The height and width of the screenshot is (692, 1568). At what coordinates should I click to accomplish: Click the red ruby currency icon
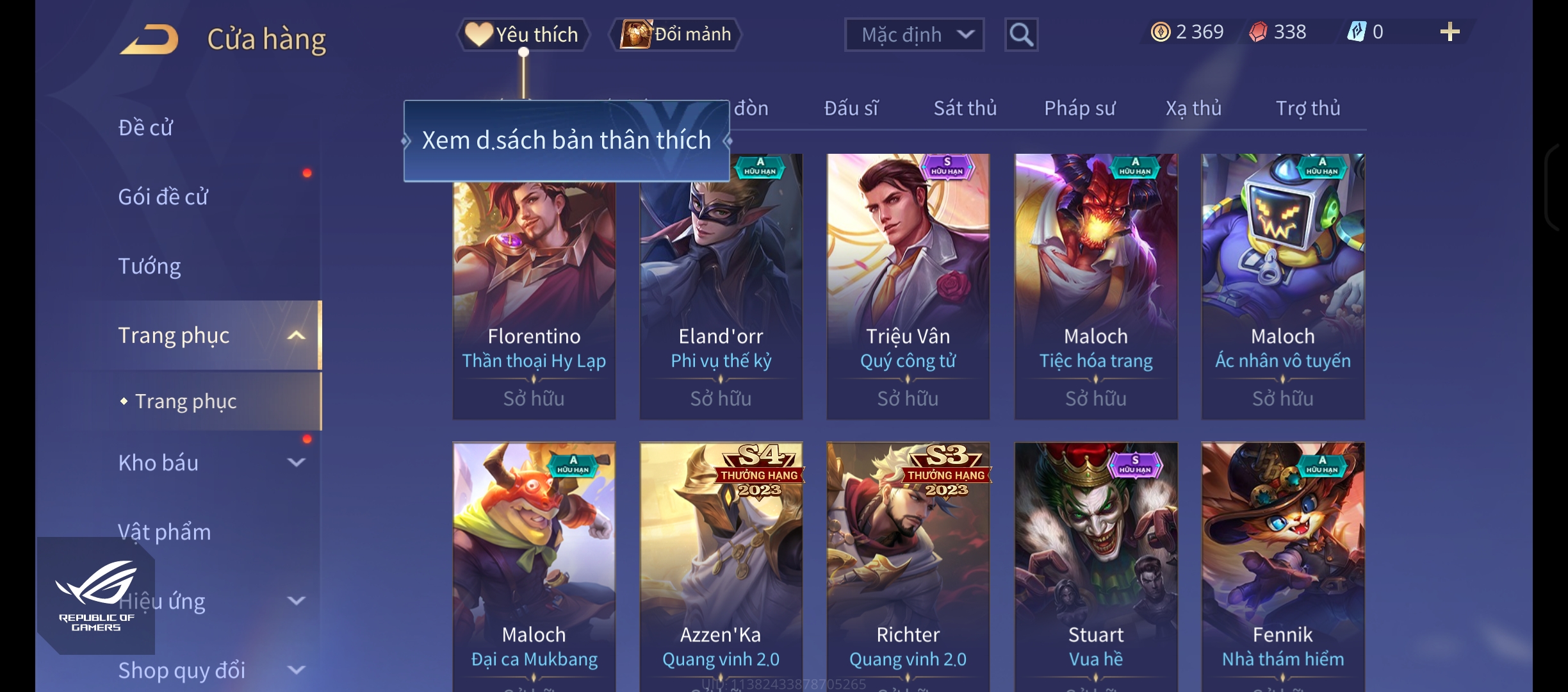[1258, 32]
